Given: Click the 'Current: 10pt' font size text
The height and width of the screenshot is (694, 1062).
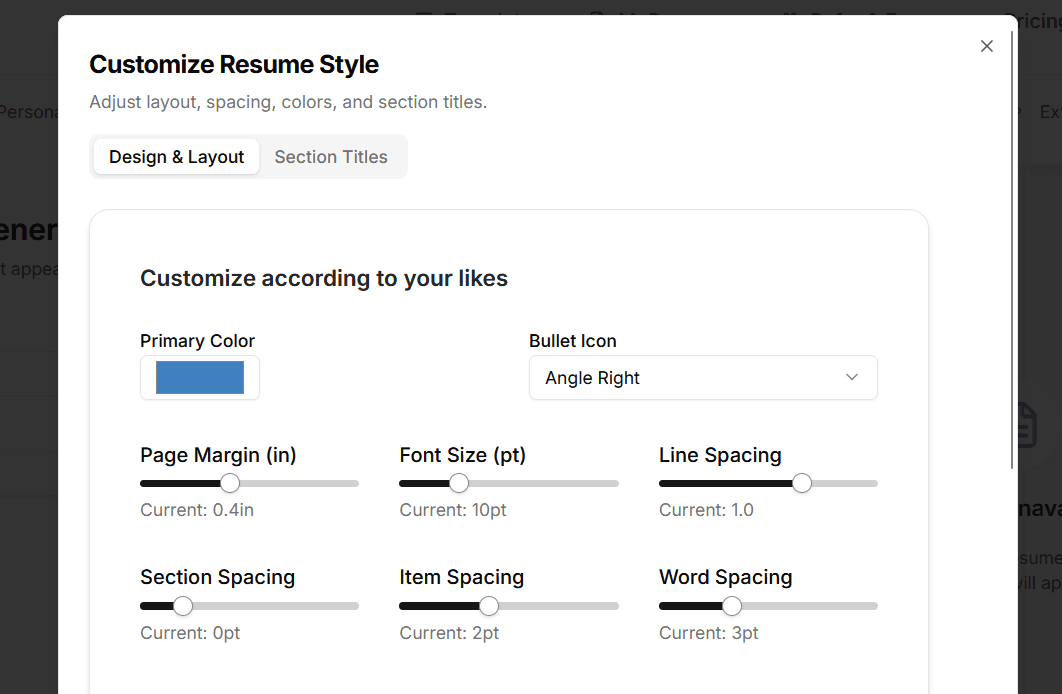Looking at the screenshot, I should [452, 510].
